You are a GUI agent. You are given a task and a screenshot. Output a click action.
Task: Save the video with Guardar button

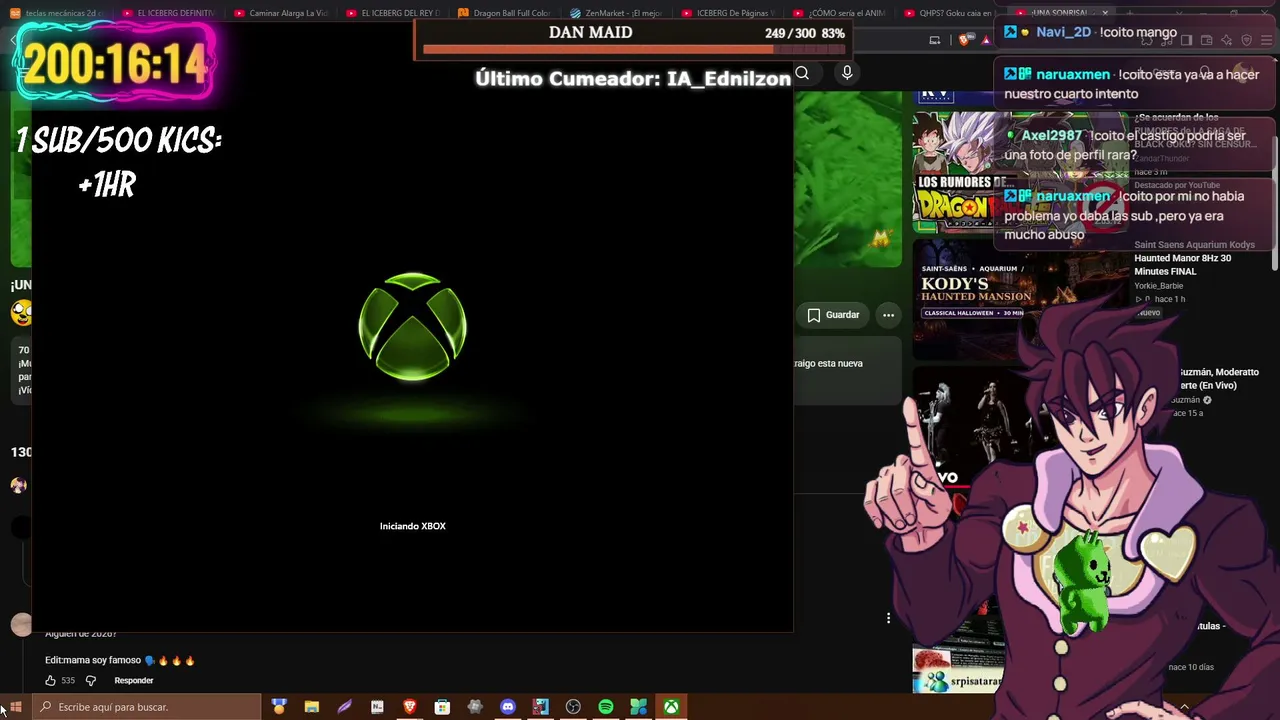833,315
